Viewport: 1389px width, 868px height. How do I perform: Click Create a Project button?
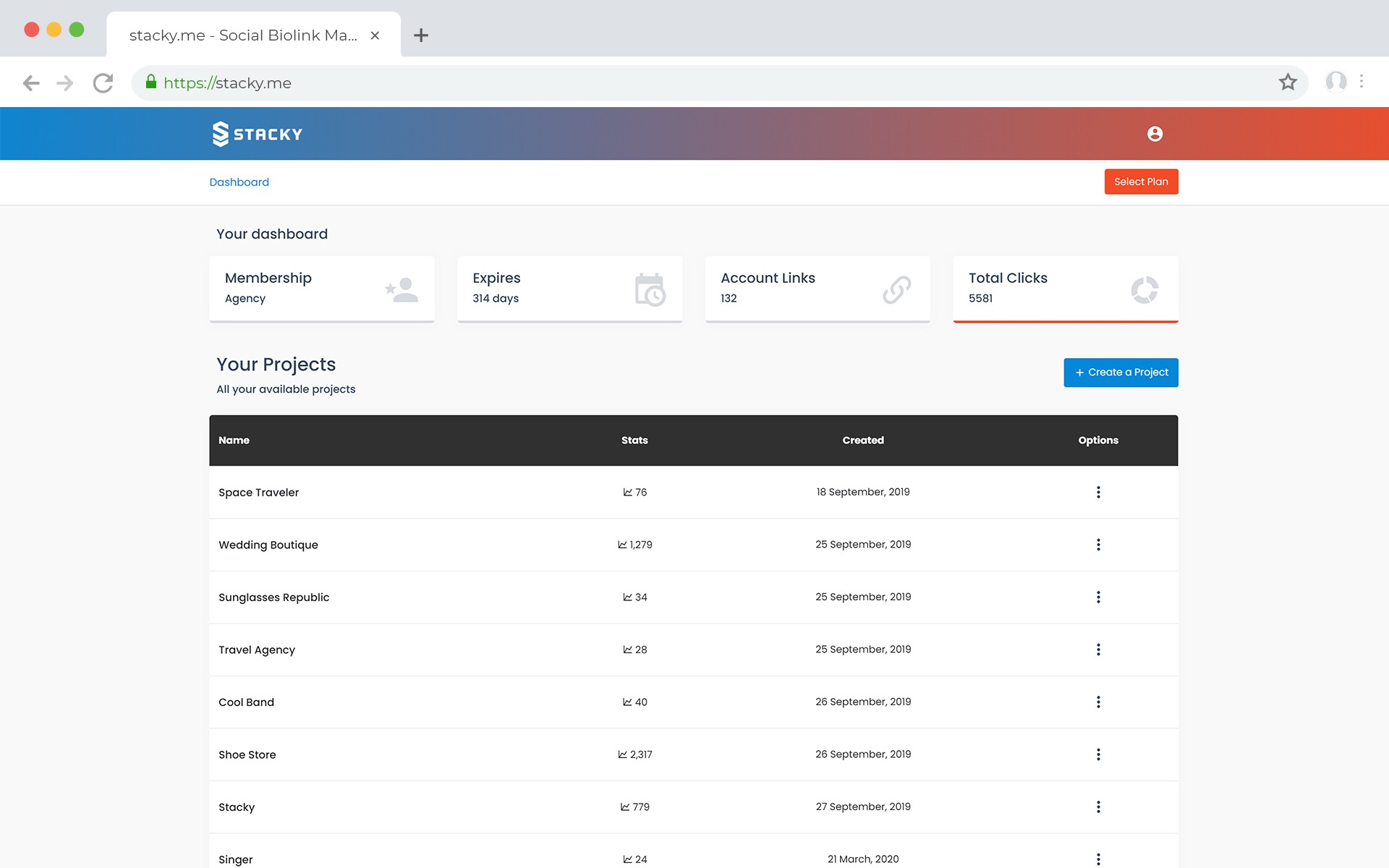1121,373
